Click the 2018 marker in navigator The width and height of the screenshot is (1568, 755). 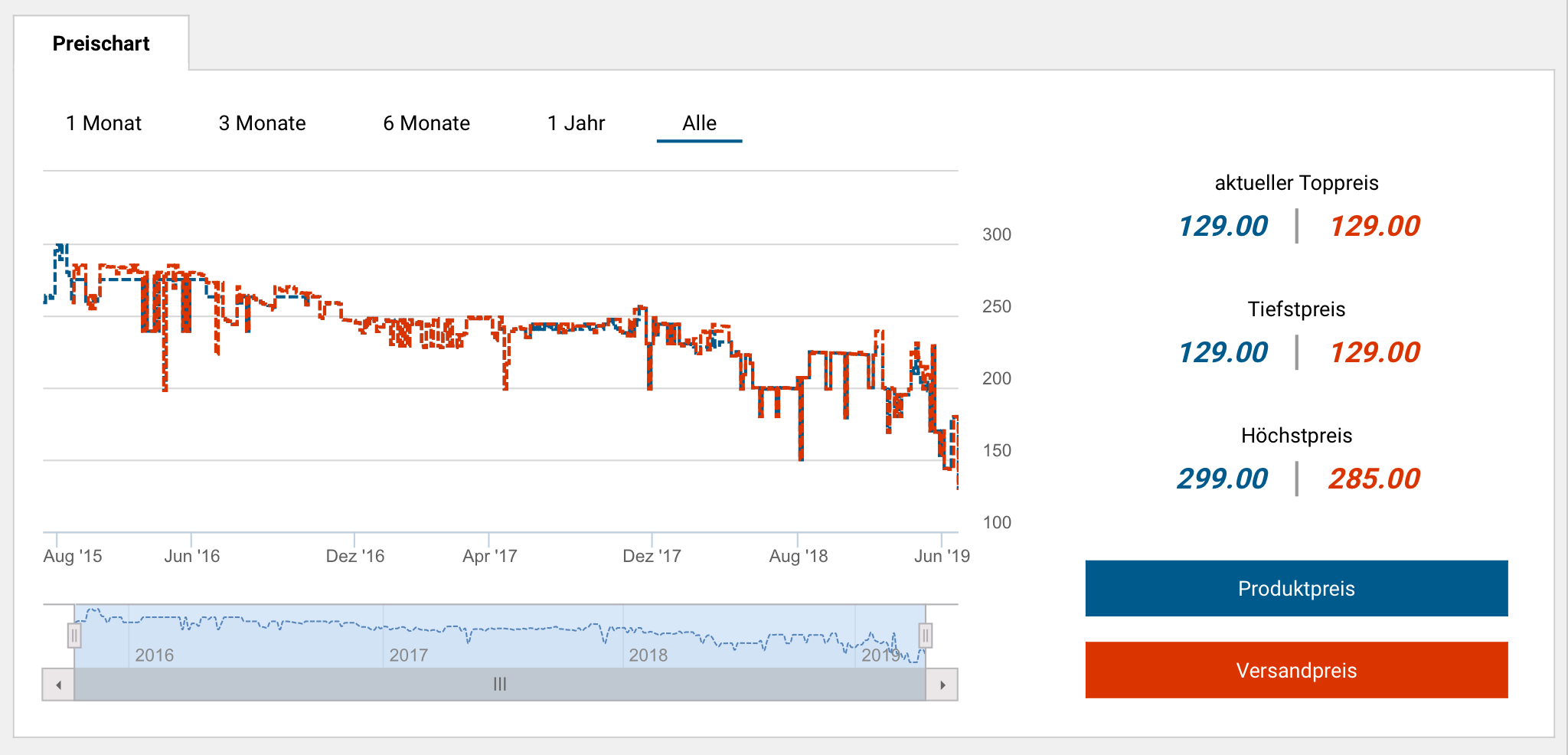click(x=648, y=655)
